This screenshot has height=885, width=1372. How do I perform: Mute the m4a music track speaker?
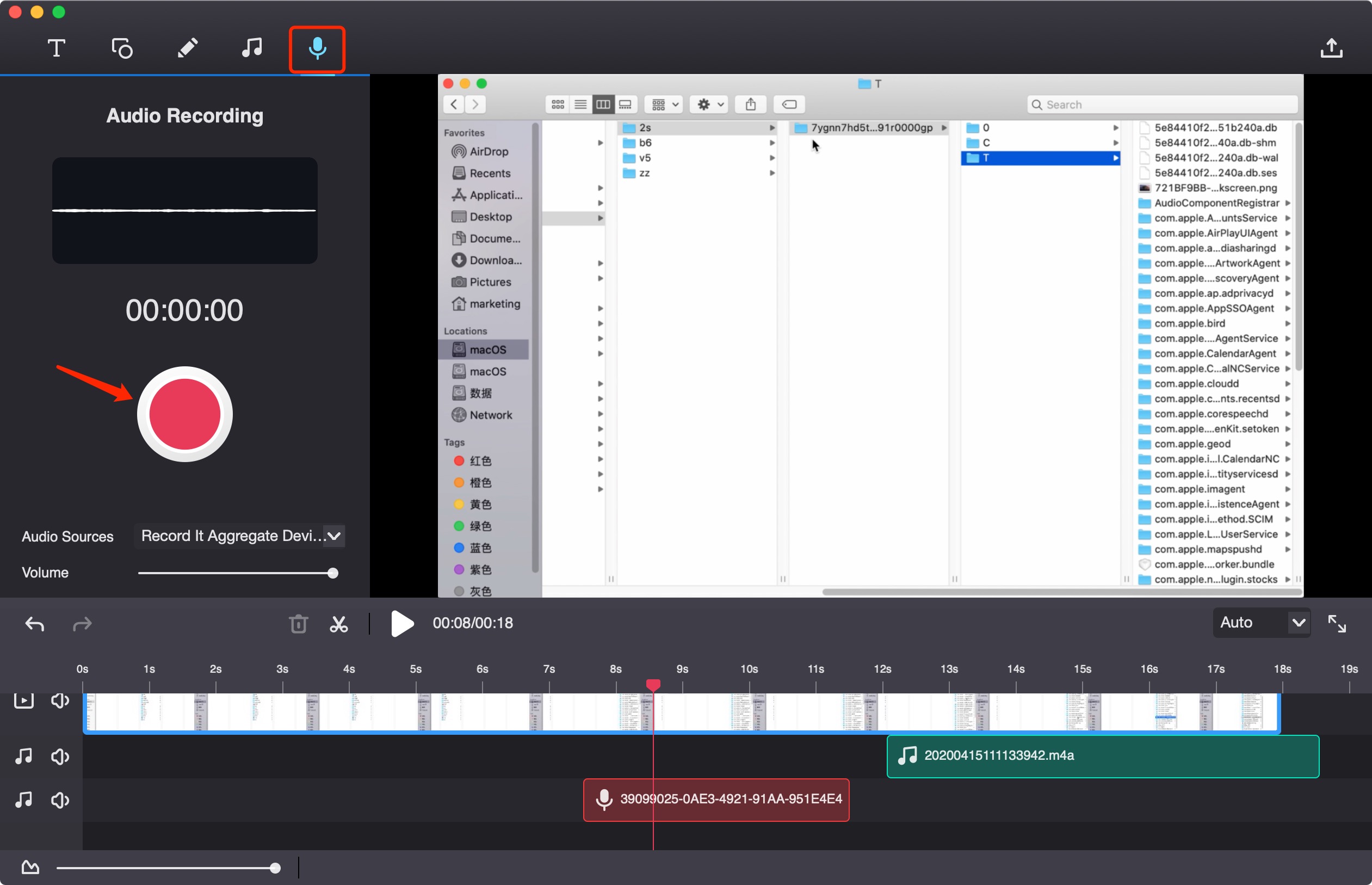60,756
